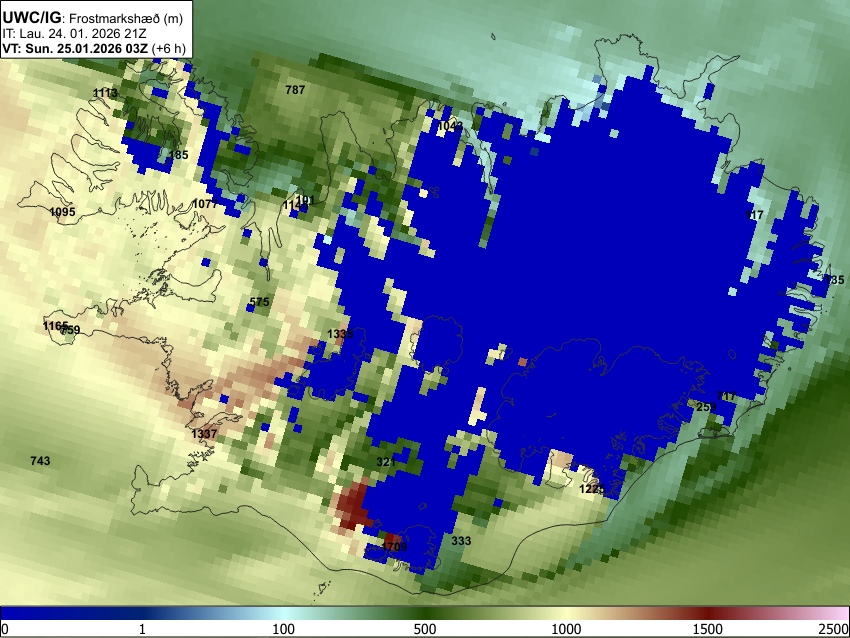Select the IT: Lau. 24. 01. 2026 21Z line

tap(74, 34)
